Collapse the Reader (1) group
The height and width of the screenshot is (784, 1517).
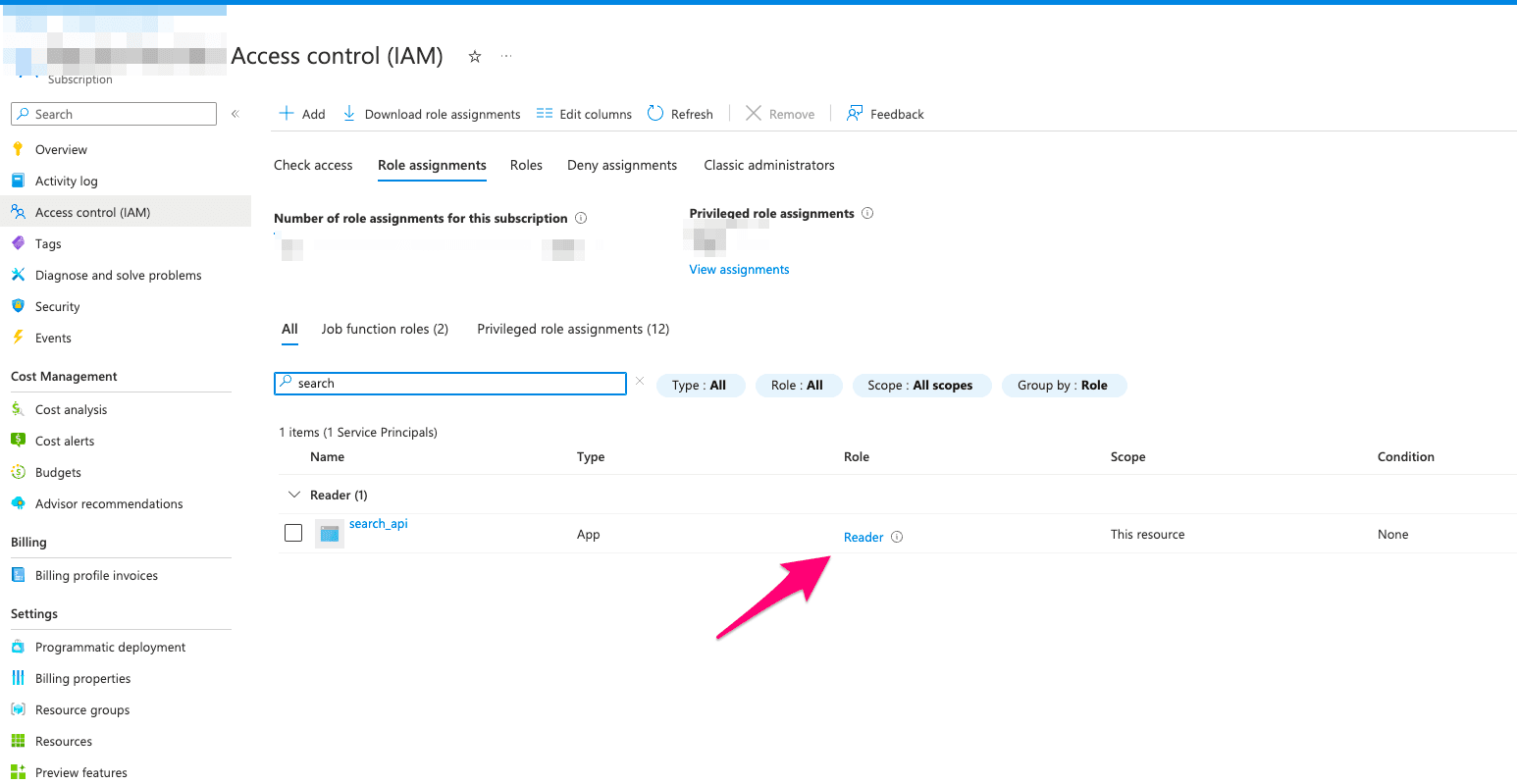click(x=293, y=495)
